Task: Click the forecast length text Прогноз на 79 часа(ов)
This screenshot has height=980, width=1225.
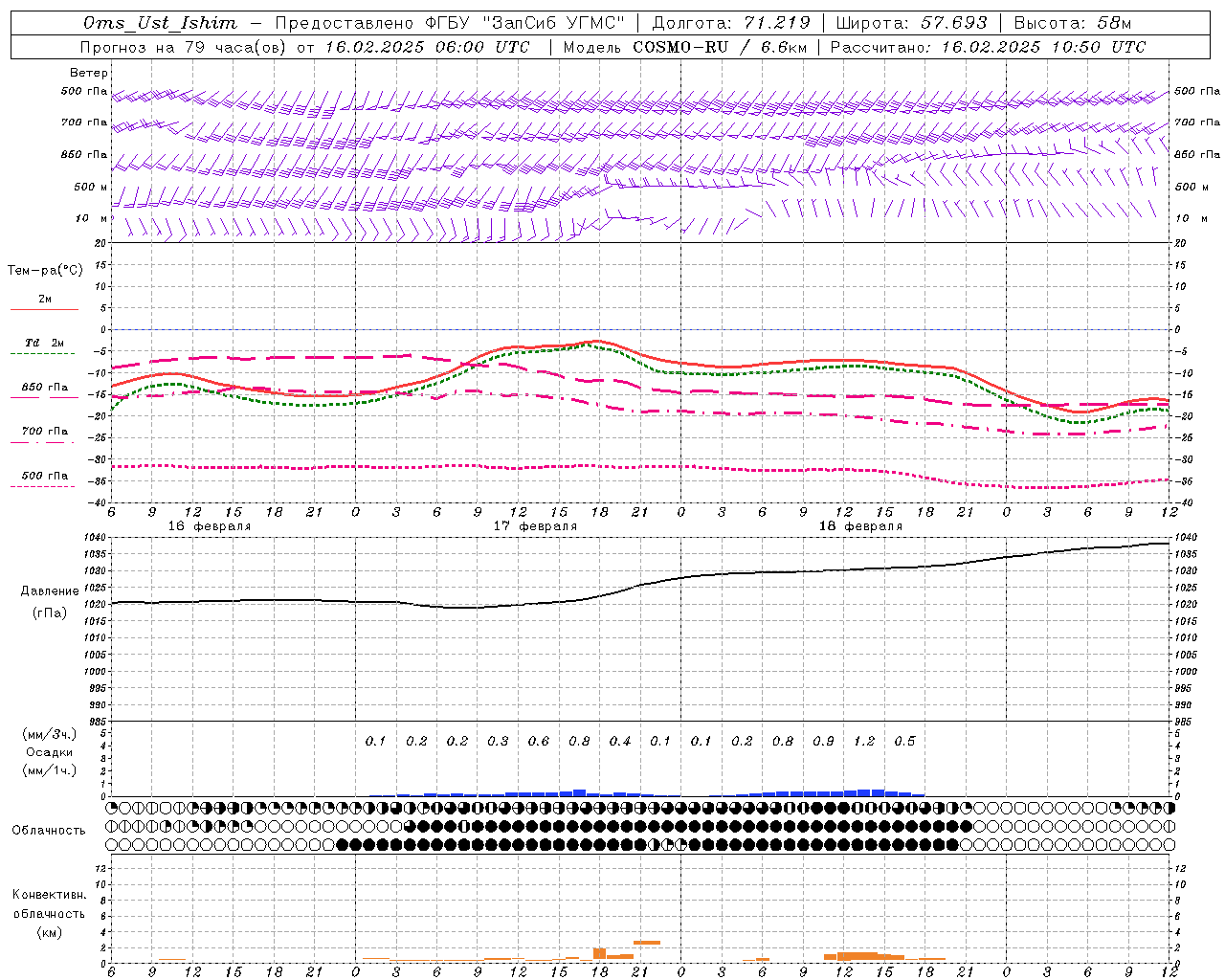Action: (185, 47)
